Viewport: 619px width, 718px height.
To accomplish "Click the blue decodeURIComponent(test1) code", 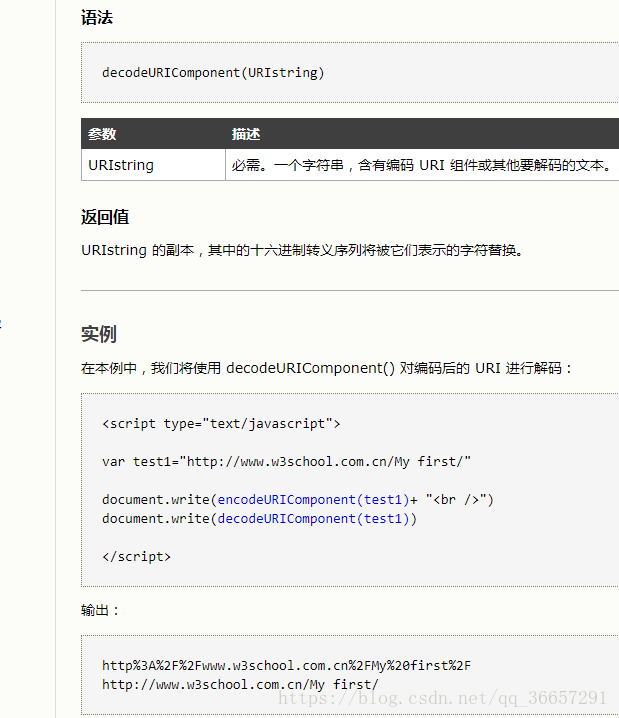I will click(313, 519).
